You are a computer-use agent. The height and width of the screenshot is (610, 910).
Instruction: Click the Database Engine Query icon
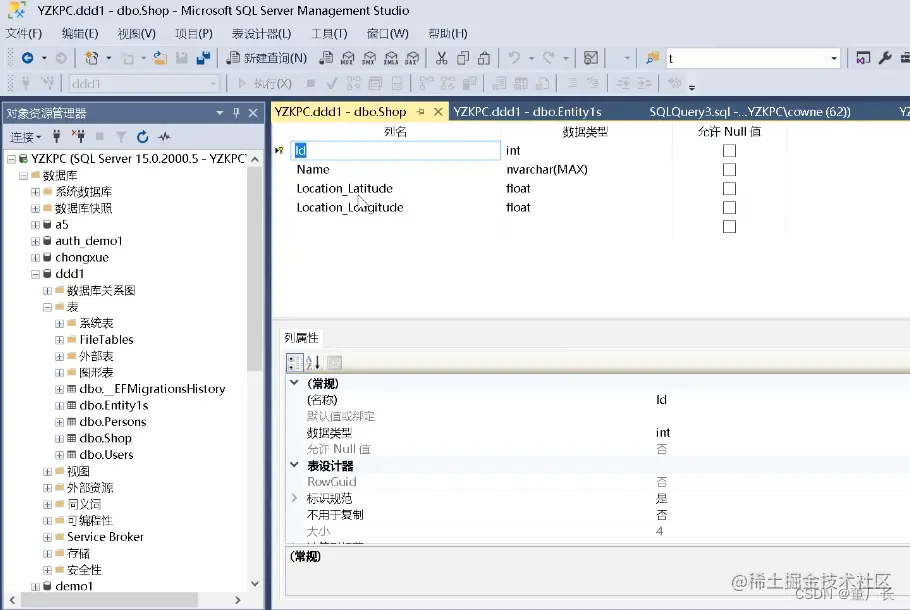[x=326, y=58]
